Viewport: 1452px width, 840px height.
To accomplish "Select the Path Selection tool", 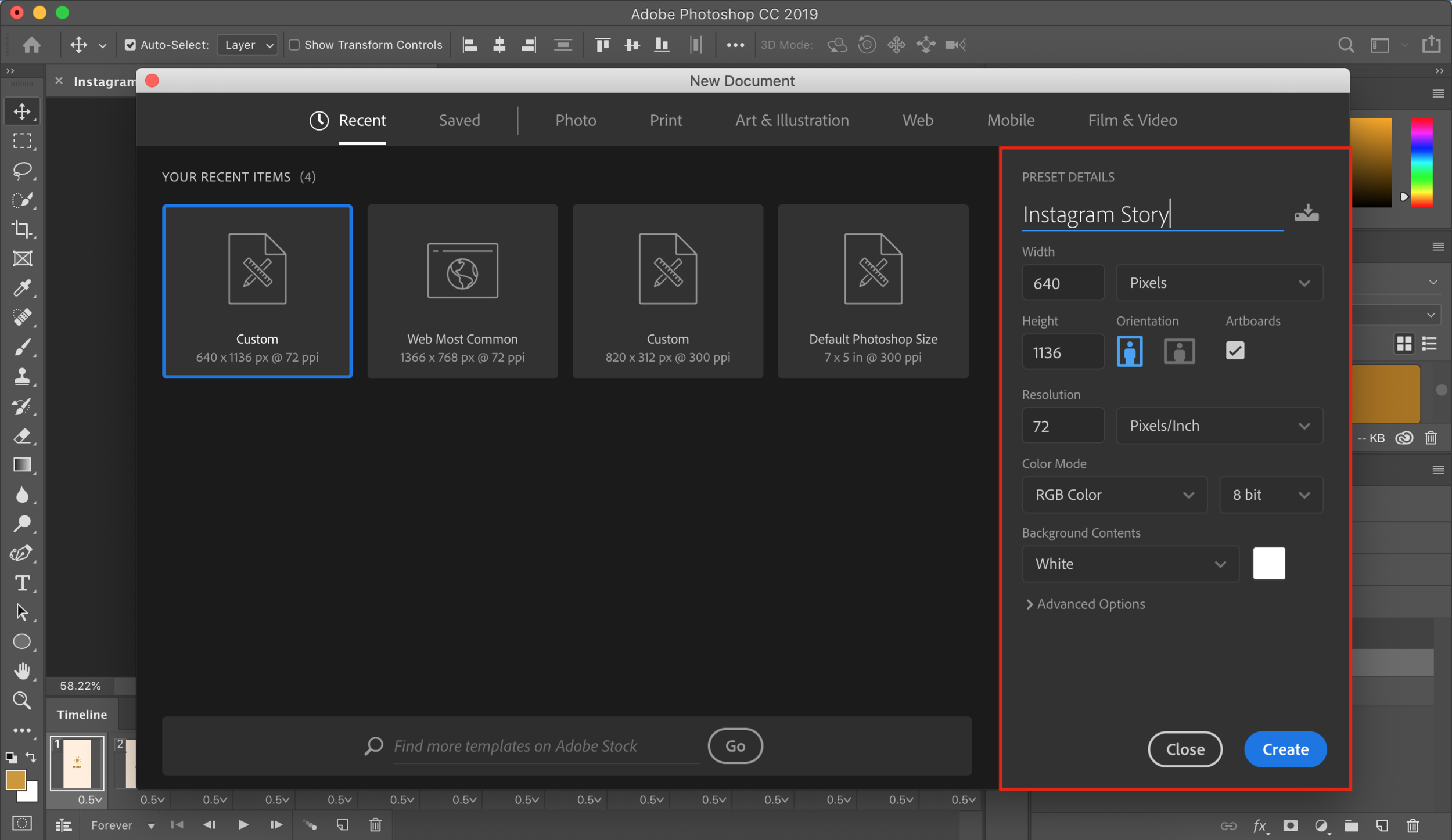I will coord(22,612).
